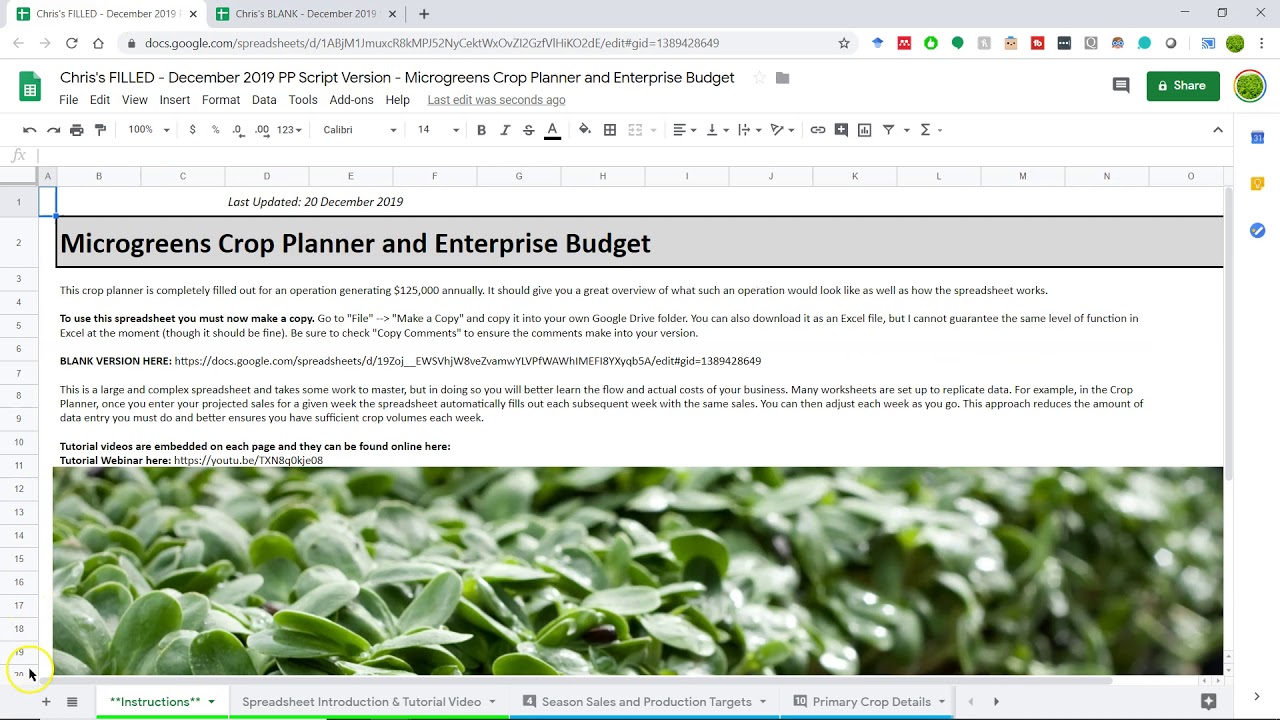
Task: Open the Edit menu
Action: point(100,100)
